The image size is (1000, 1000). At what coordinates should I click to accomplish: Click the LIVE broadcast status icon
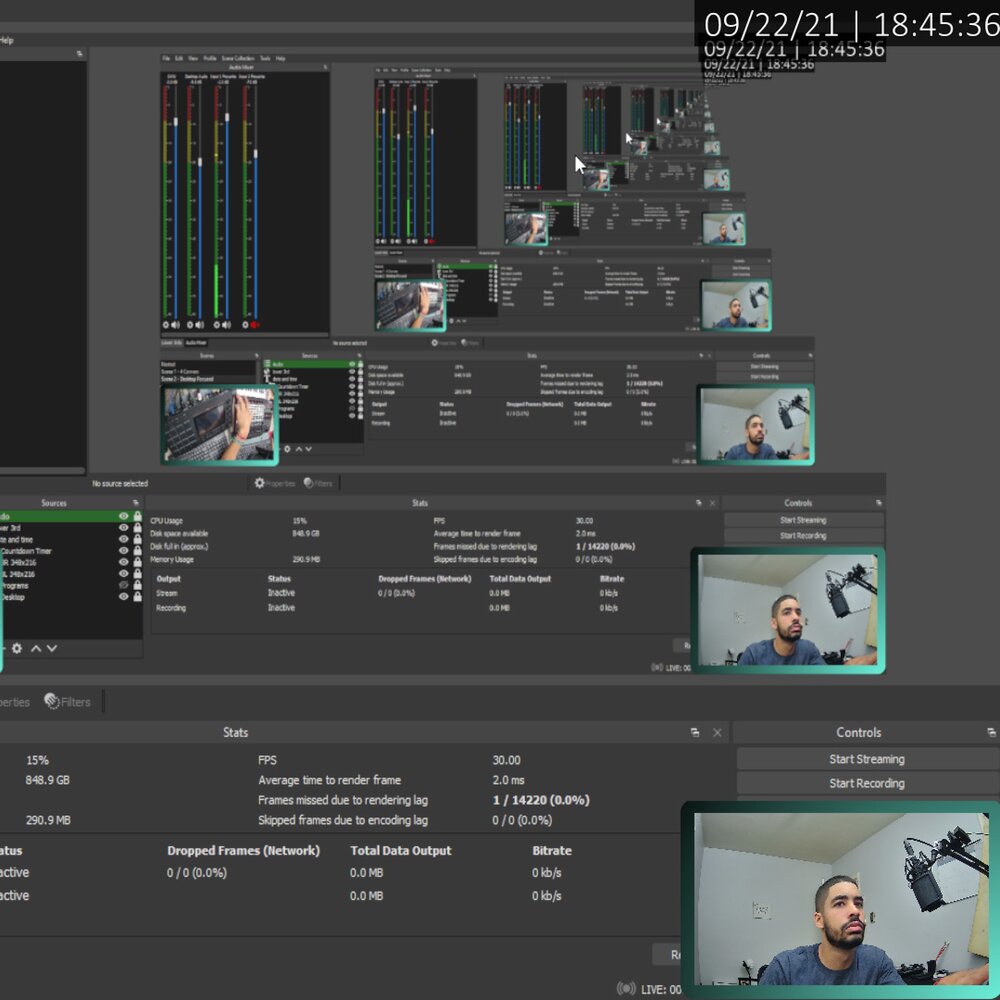tap(626, 989)
